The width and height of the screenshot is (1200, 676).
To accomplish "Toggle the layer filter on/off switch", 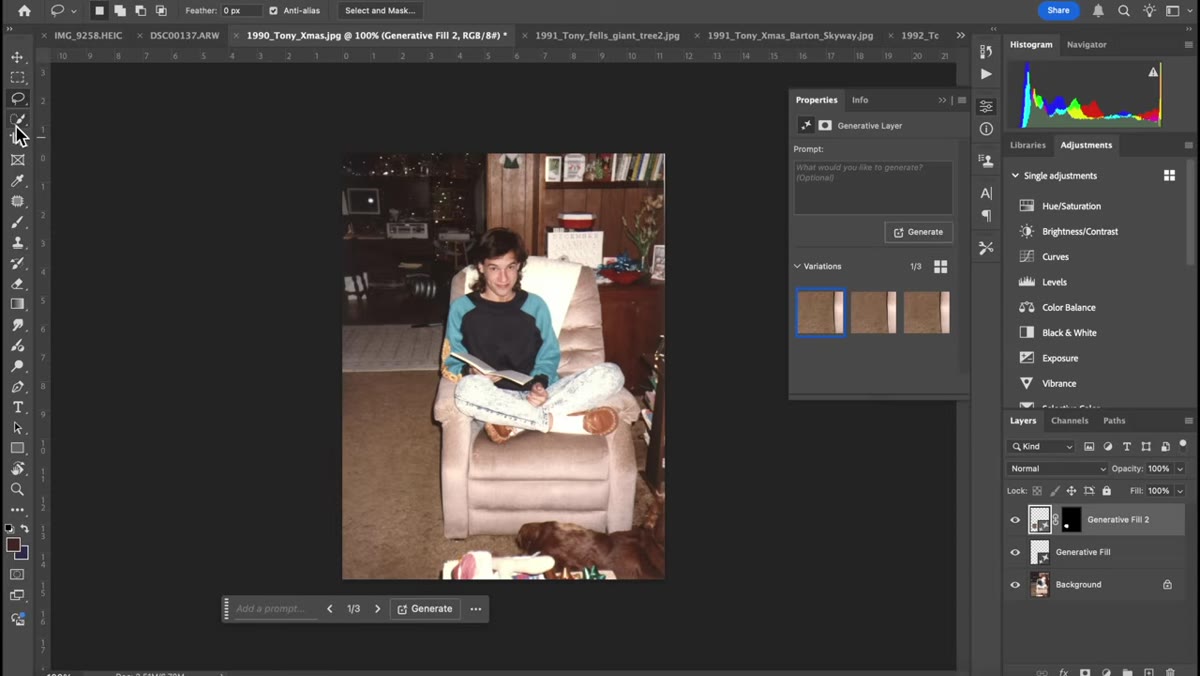I will (1183, 445).
